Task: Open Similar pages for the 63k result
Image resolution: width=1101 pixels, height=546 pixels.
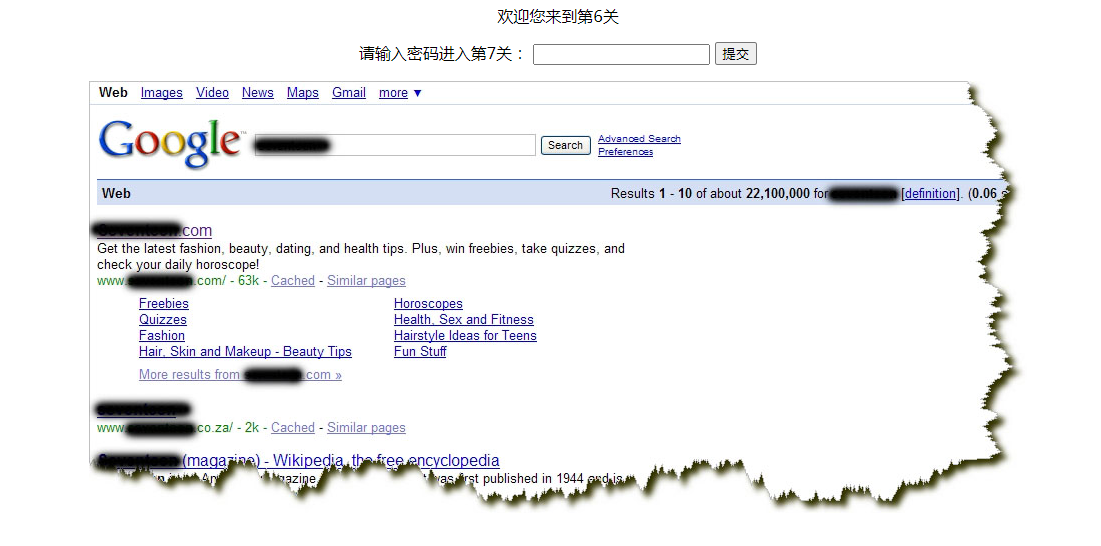Action: [x=366, y=281]
